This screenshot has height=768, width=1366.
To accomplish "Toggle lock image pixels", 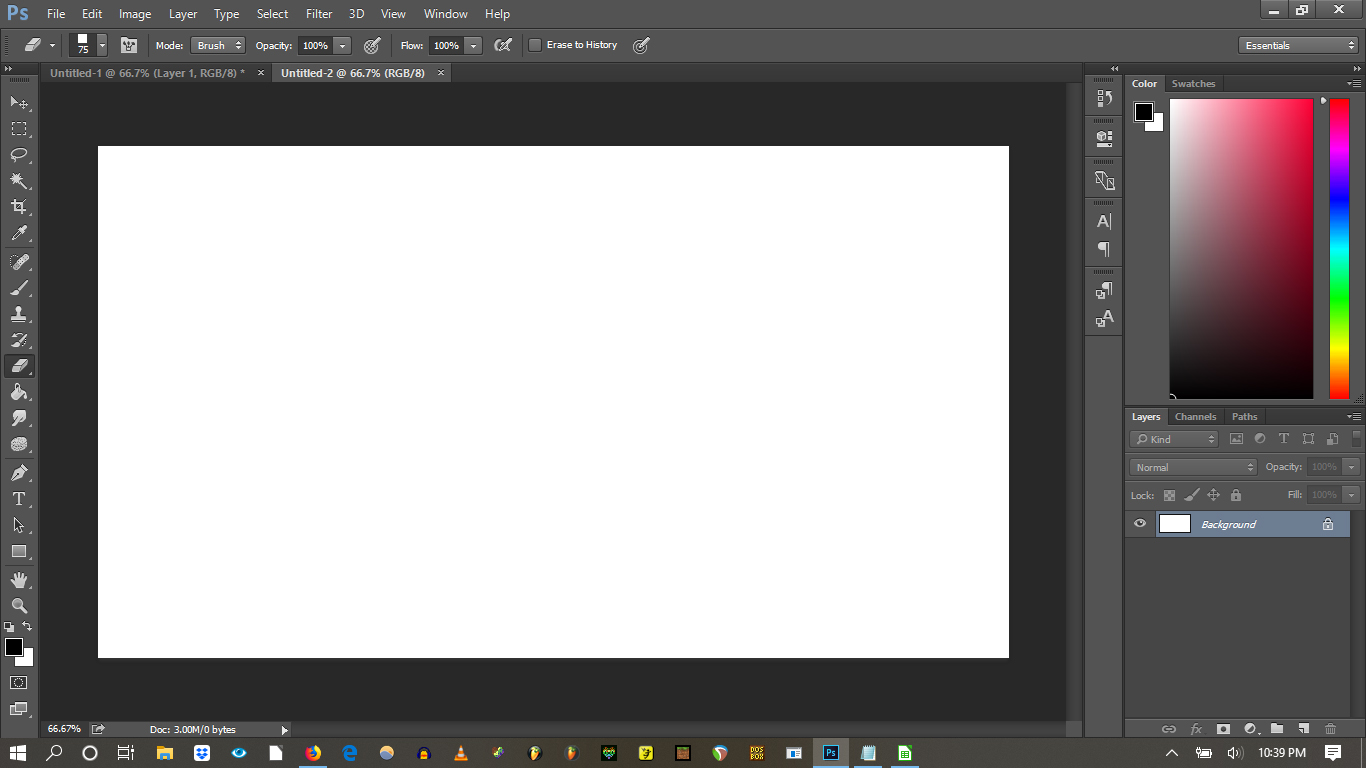I will (x=1191, y=495).
